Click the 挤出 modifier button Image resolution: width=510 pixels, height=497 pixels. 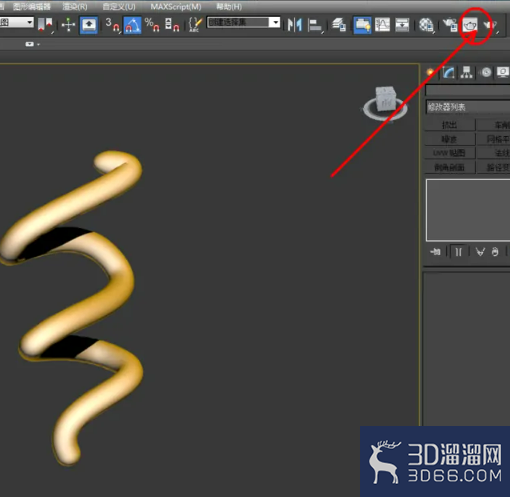point(450,125)
